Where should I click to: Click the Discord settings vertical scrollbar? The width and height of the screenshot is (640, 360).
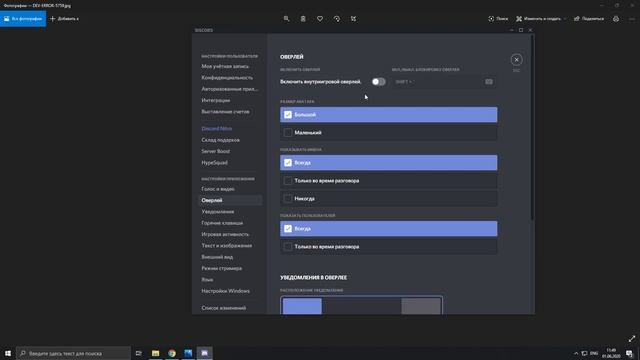point(532,128)
